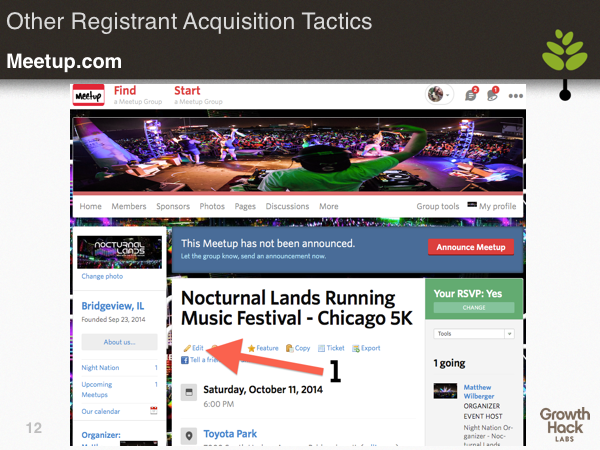This screenshot has width=600, height=450.
Task: Open the Tools dropdown
Action: (x=474, y=334)
